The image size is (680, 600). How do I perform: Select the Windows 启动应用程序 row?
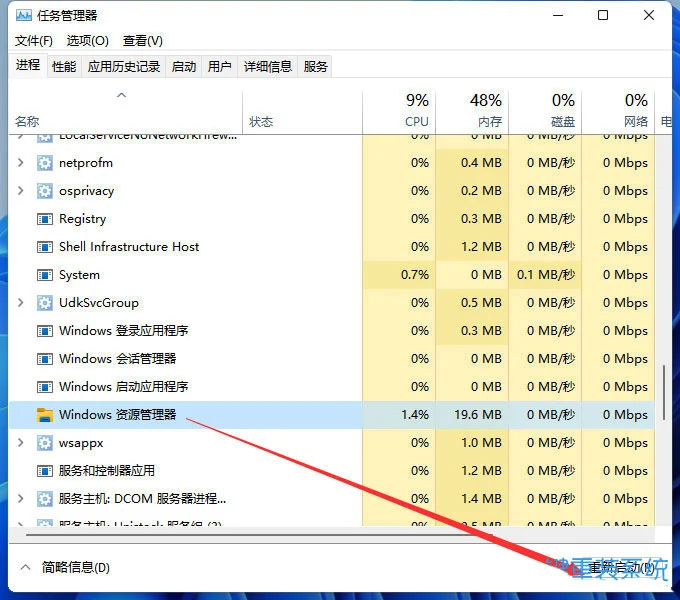[x=332, y=387]
